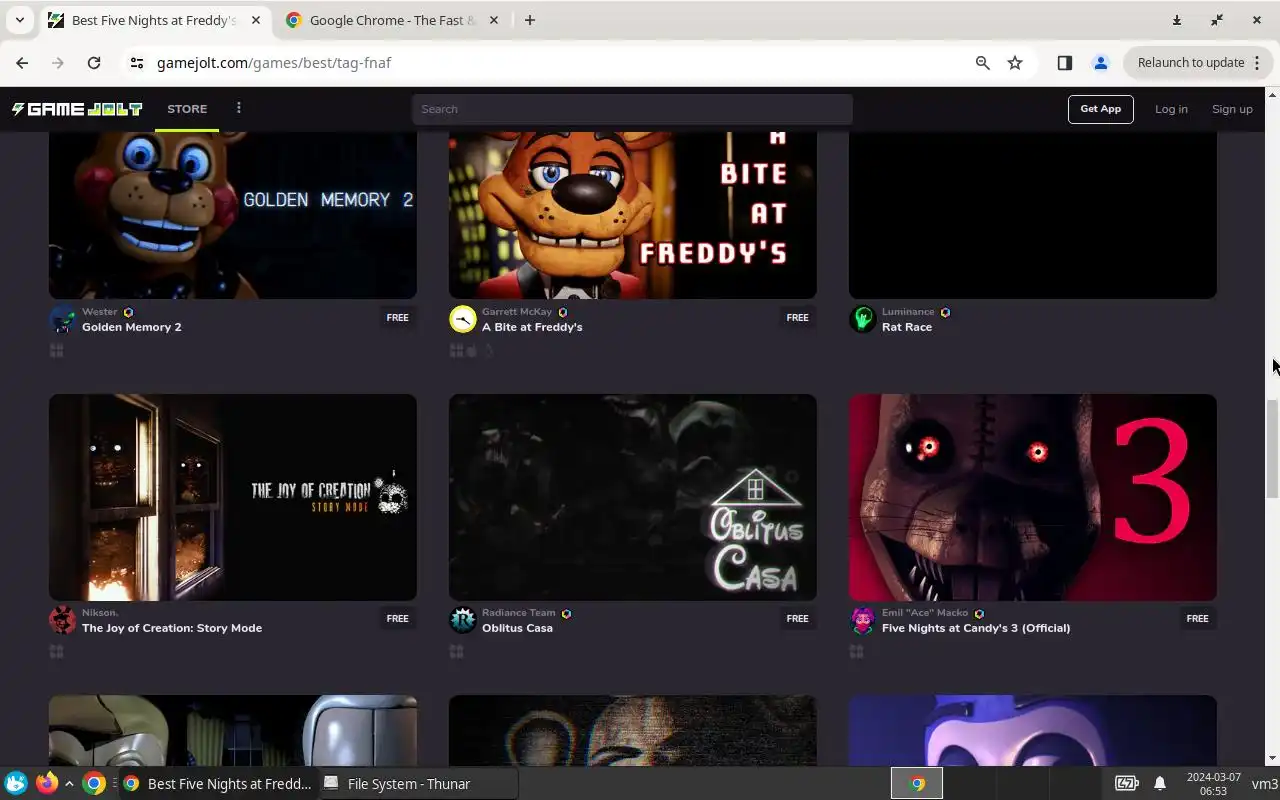Click Relaunch to update button
Viewport: 1280px width, 800px height.
pyautogui.click(x=1191, y=62)
